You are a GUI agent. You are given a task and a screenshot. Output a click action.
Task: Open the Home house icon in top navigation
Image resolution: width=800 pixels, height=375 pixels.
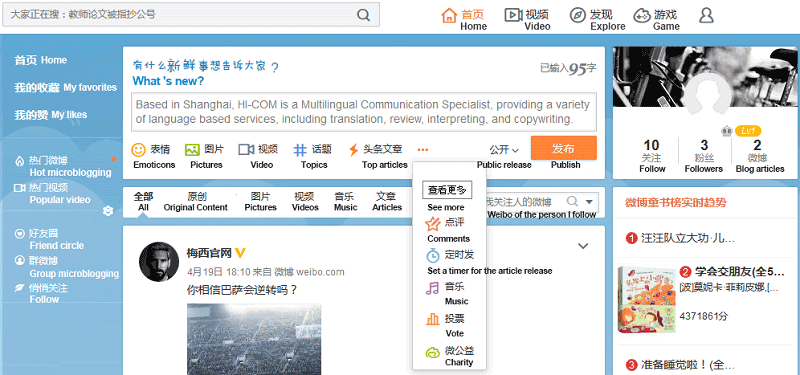pos(449,15)
